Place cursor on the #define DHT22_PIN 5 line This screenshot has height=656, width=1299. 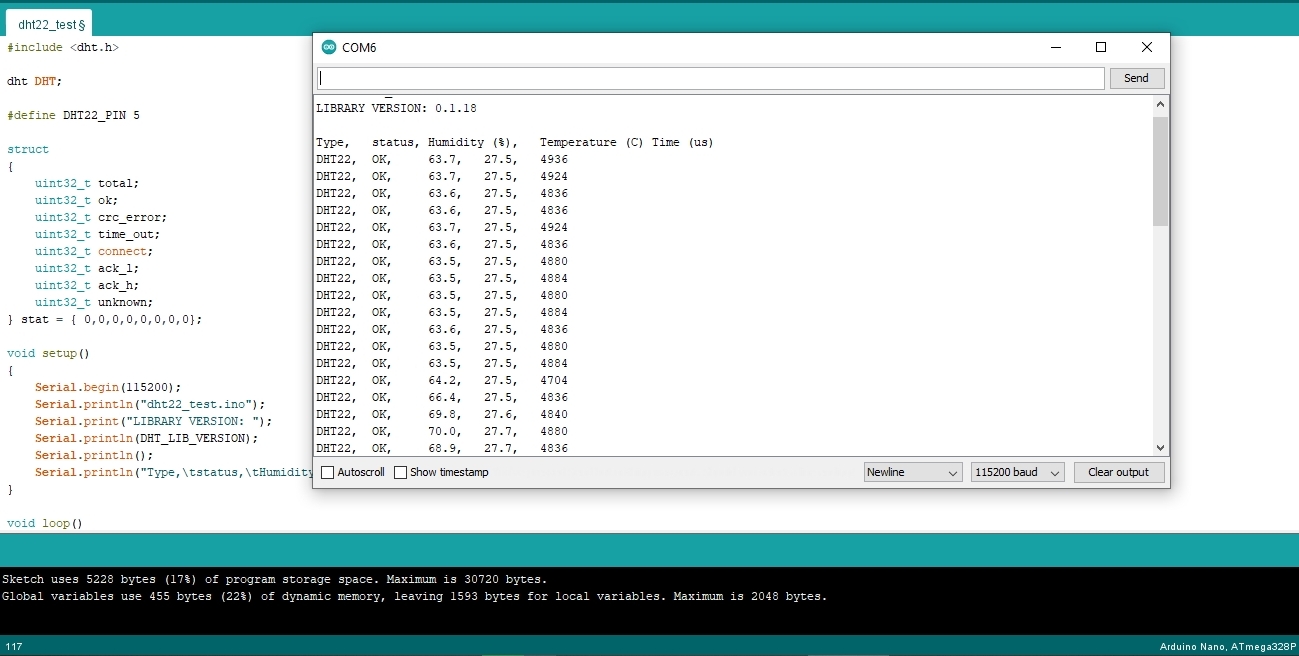73,115
